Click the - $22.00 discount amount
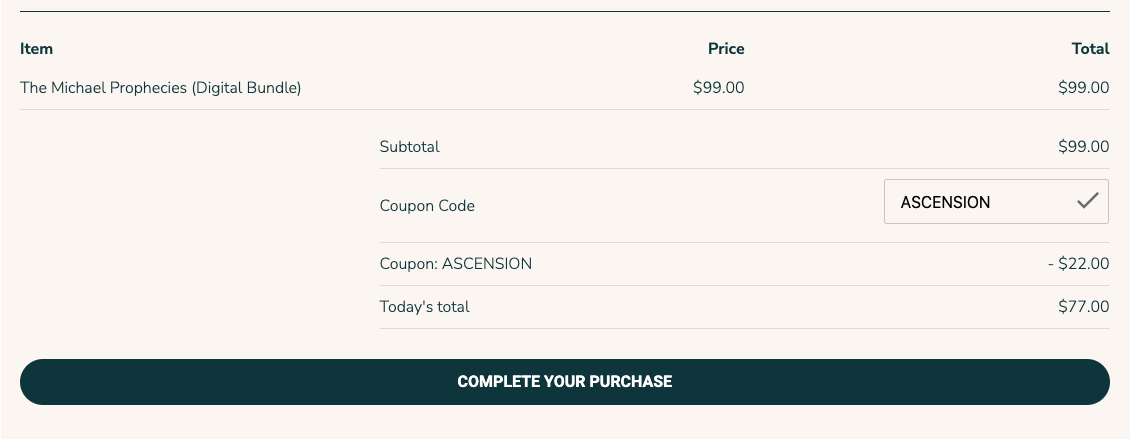Viewport: 1145px width, 439px height. 1079,264
